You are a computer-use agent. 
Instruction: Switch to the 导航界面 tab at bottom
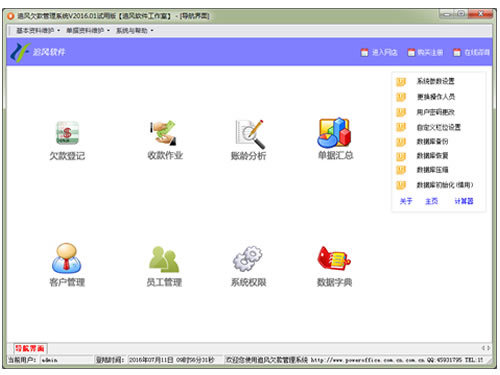click(30, 349)
